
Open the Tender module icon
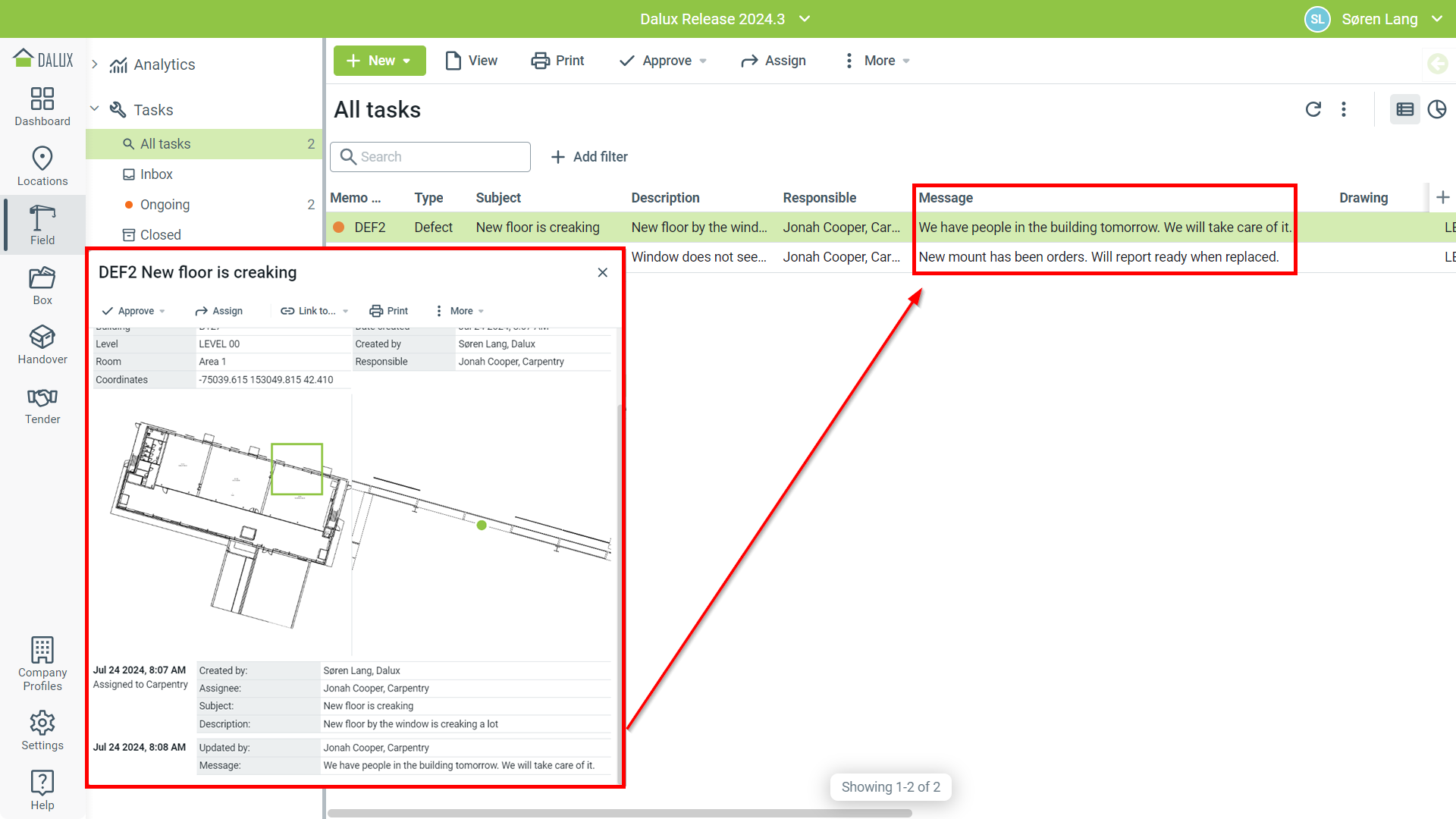pos(42,405)
